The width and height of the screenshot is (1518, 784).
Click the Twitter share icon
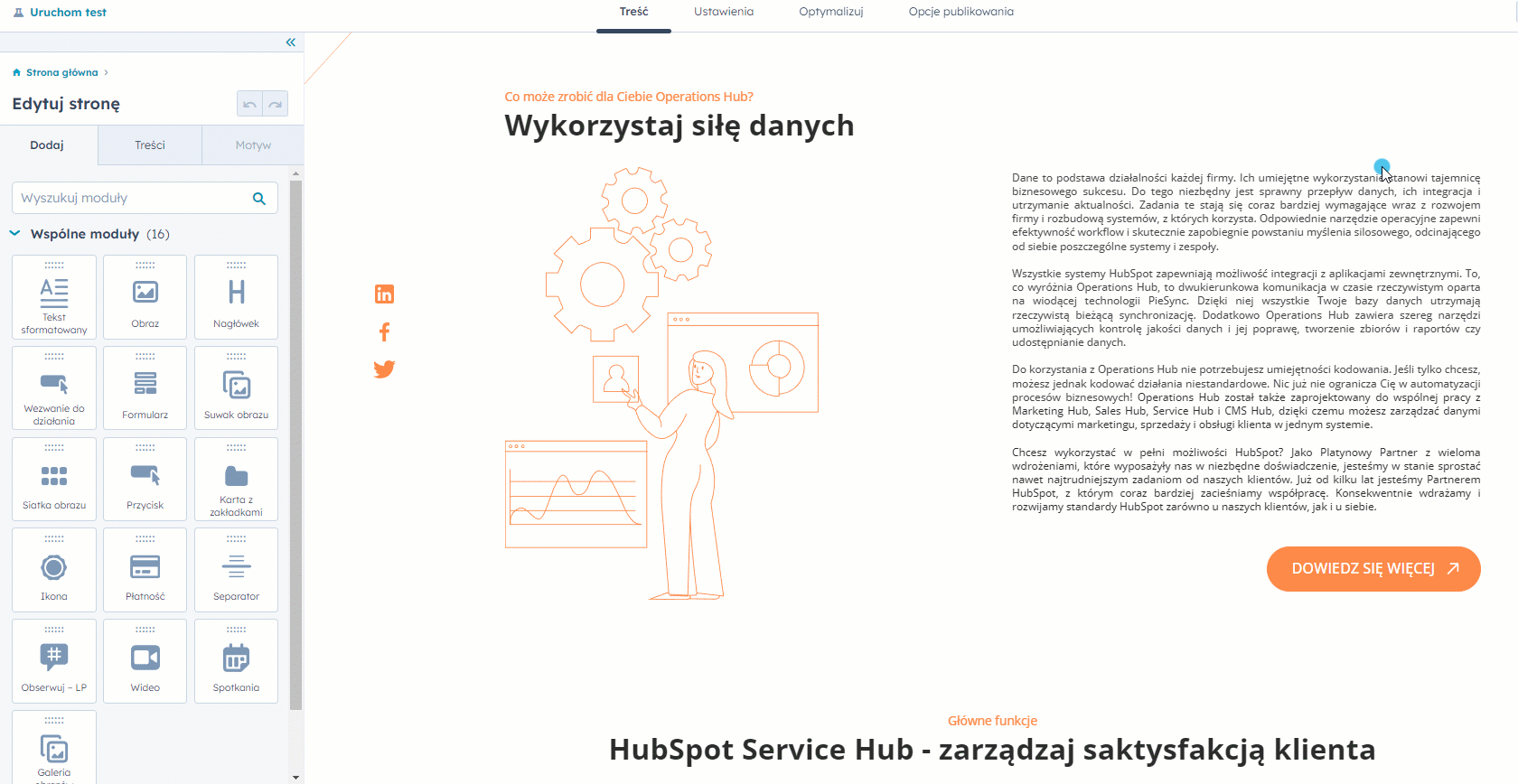tap(384, 369)
